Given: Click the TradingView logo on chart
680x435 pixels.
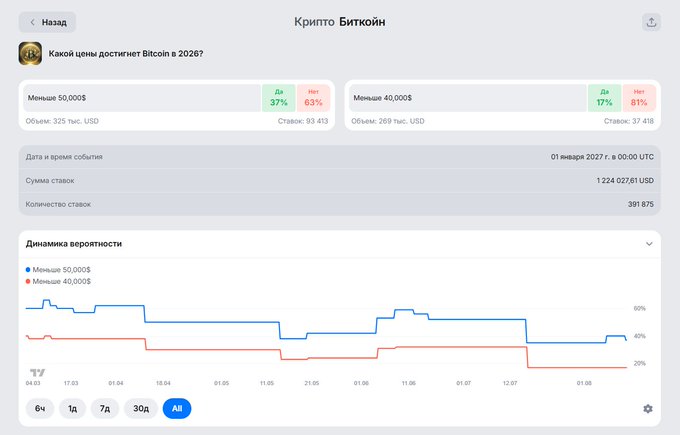Looking at the screenshot, I should click(x=37, y=373).
